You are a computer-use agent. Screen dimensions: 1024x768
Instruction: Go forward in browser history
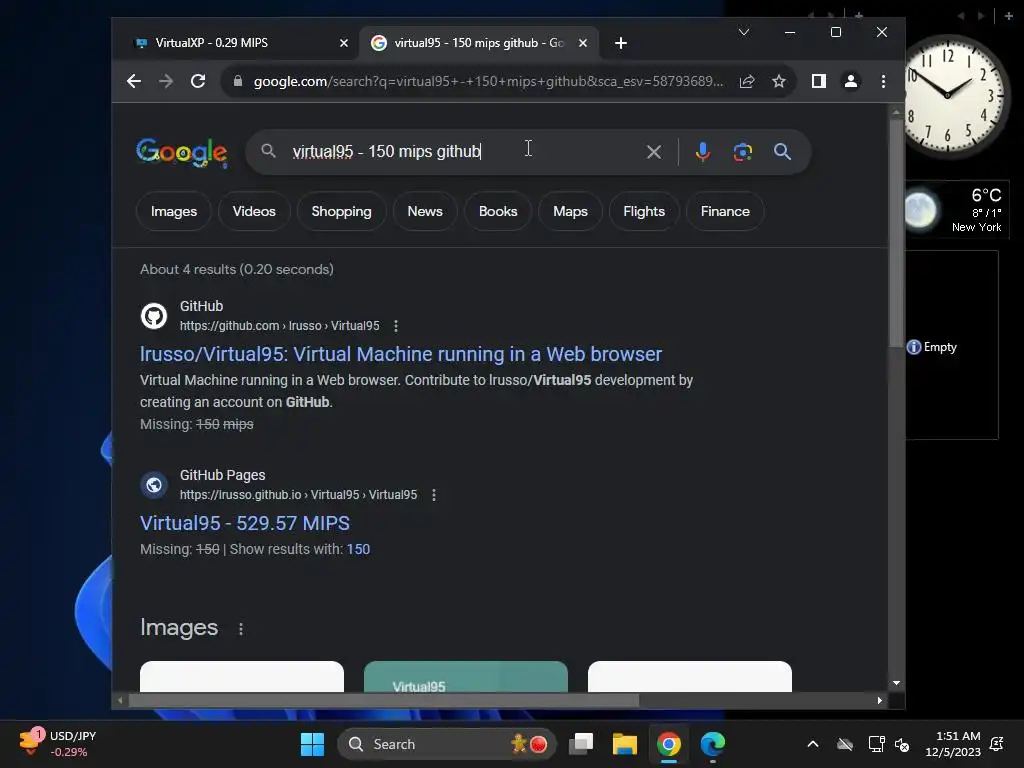[166, 81]
